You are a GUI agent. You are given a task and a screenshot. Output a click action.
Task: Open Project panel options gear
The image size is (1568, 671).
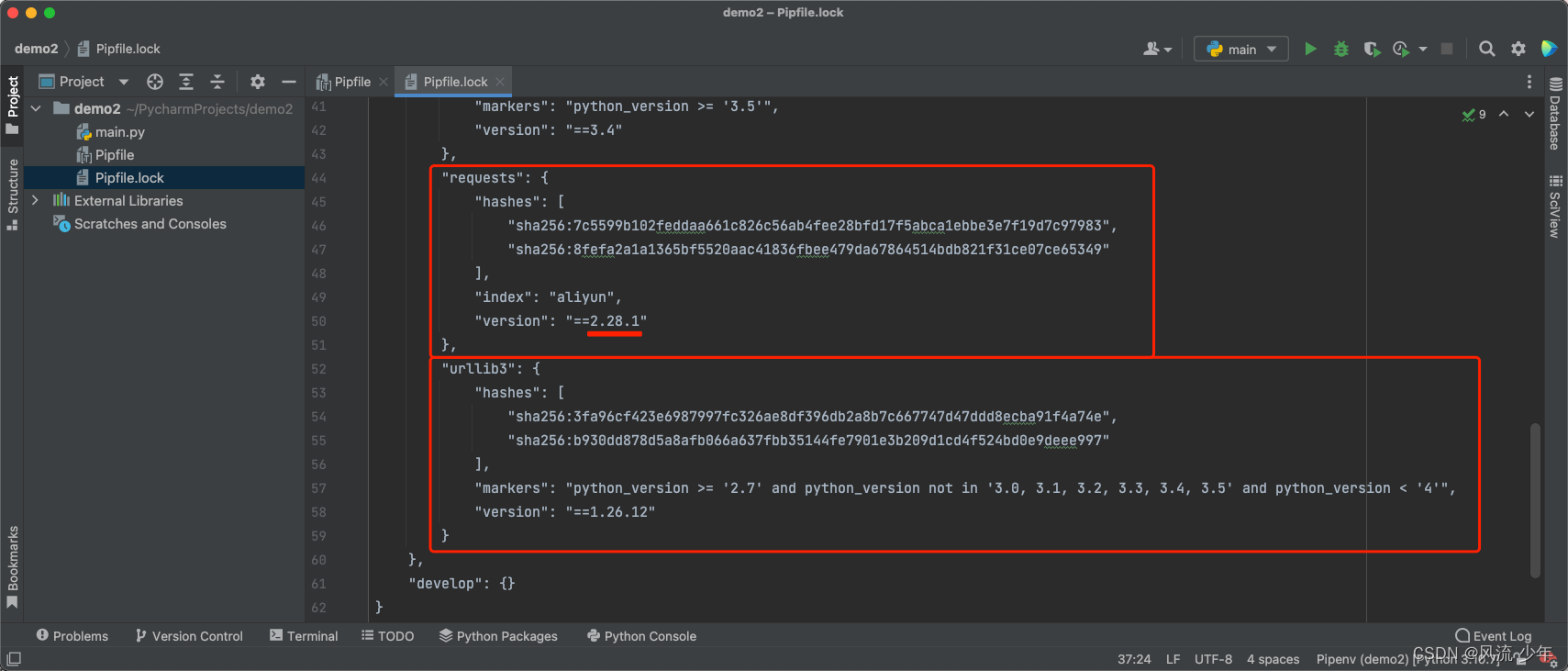[258, 82]
